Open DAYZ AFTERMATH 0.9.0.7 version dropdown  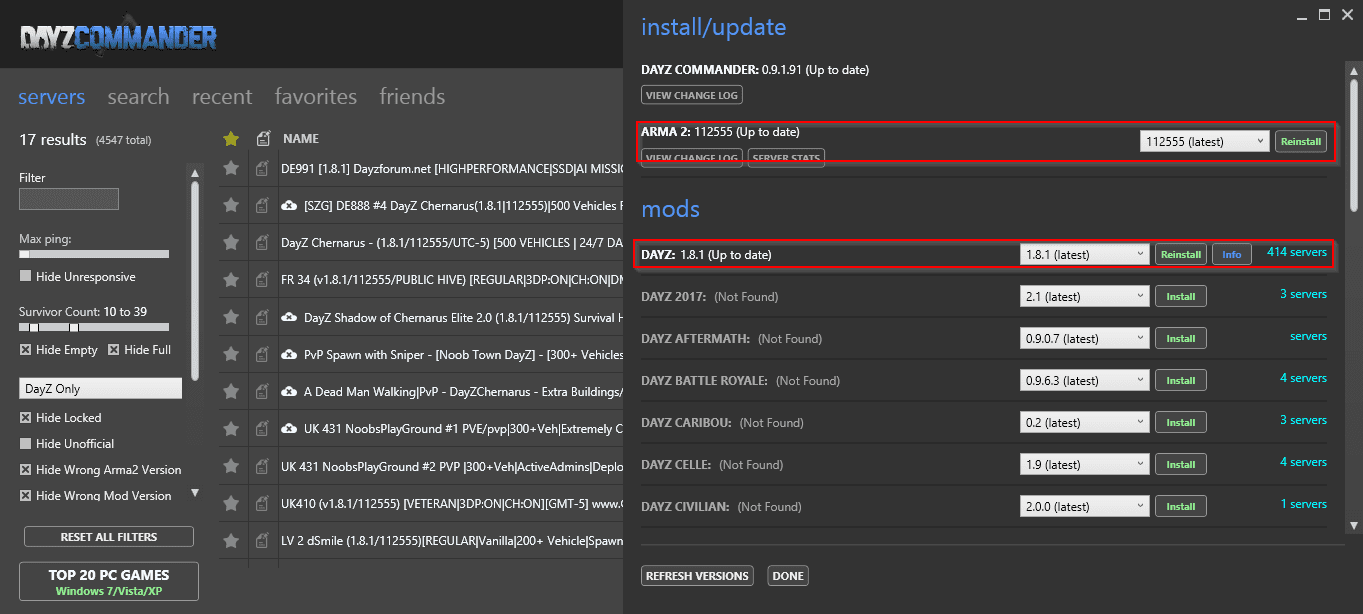(x=1085, y=339)
